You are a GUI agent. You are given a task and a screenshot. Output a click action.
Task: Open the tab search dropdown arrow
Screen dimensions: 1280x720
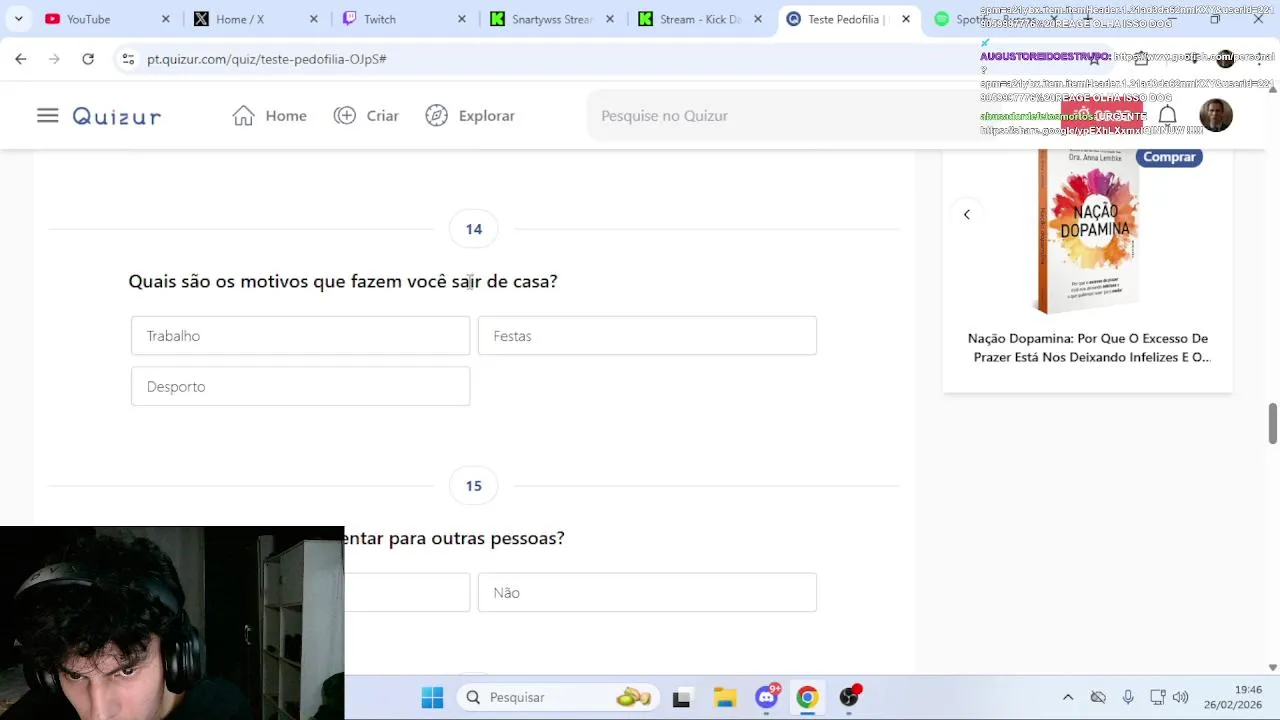(18, 19)
